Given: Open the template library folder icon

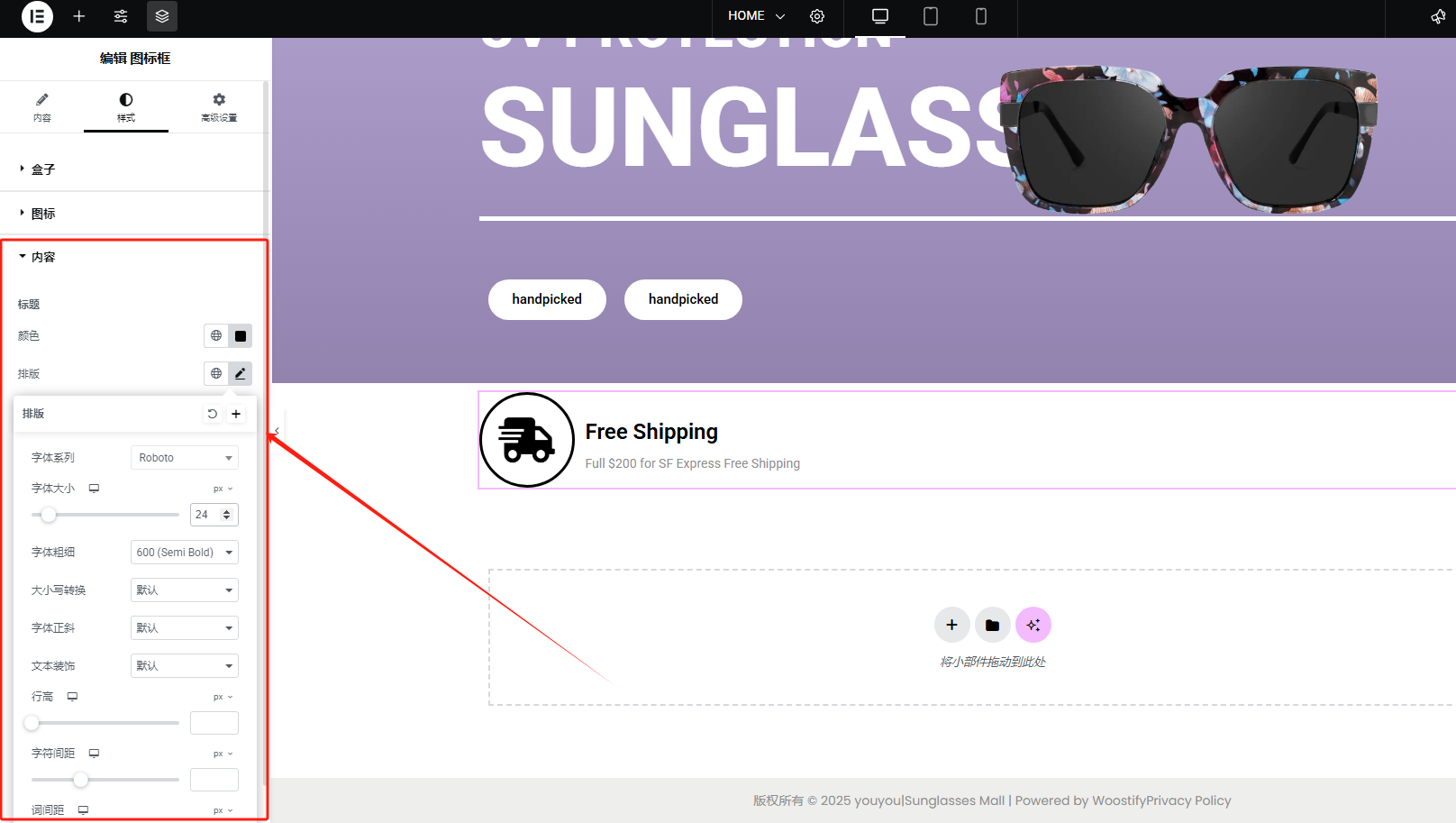Looking at the screenshot, I should [993, 625].
